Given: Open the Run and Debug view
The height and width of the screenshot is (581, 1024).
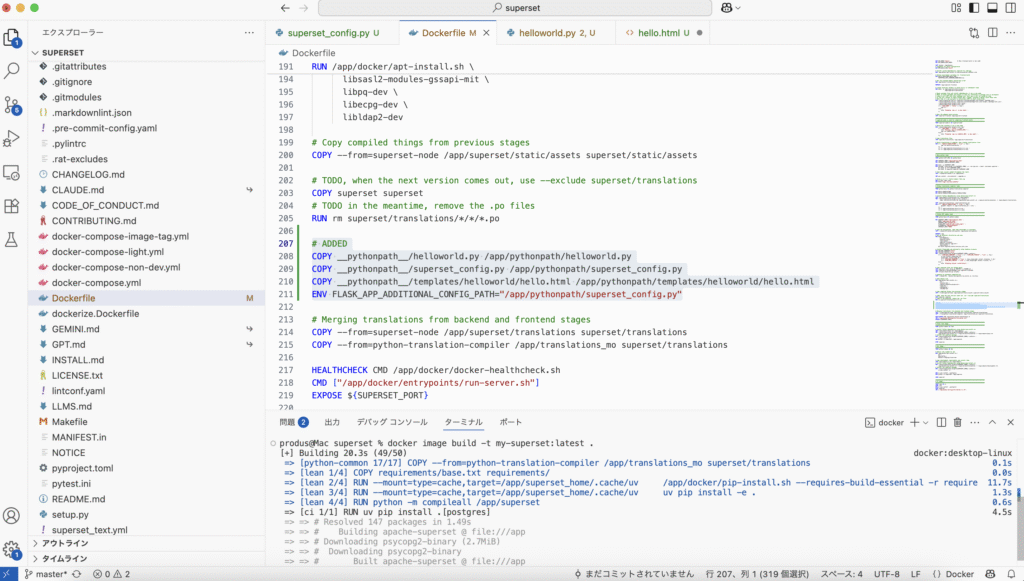Looking at the screenshot, I should tap(12, 138).
